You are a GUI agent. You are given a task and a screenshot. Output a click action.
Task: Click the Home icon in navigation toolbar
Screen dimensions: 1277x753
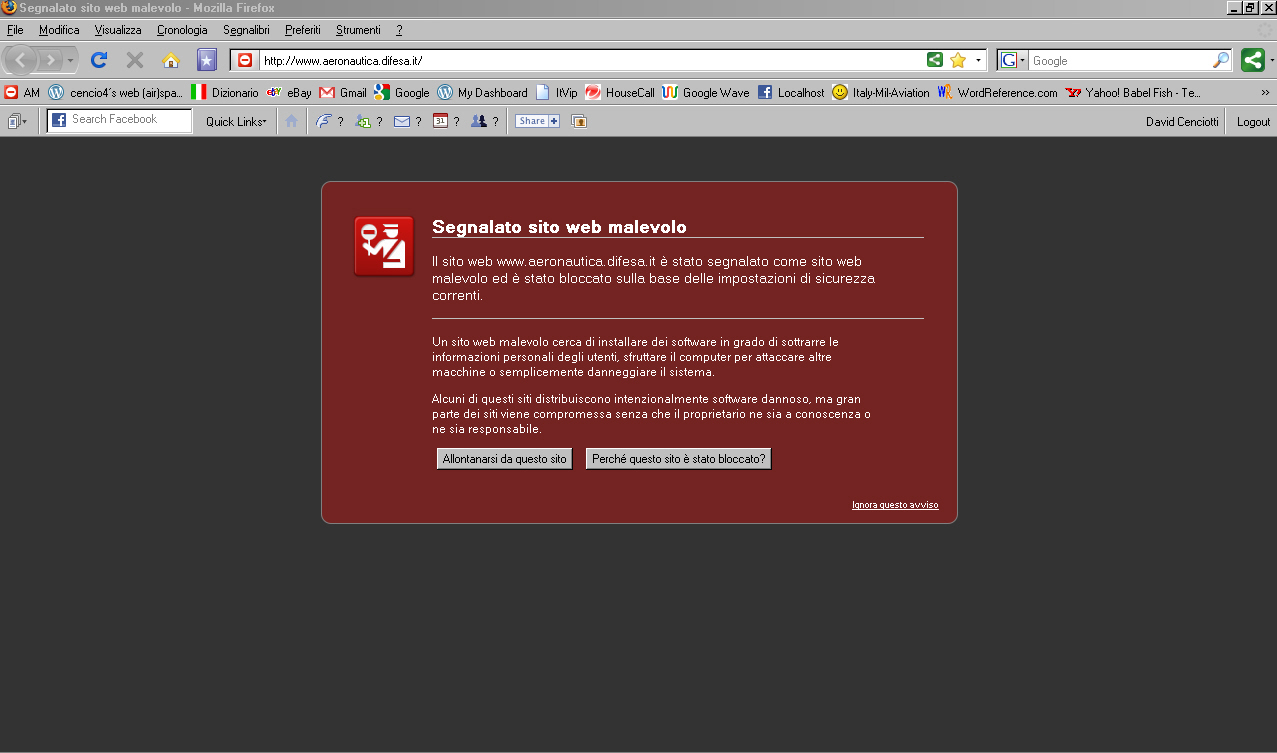(x=171, y=60)
